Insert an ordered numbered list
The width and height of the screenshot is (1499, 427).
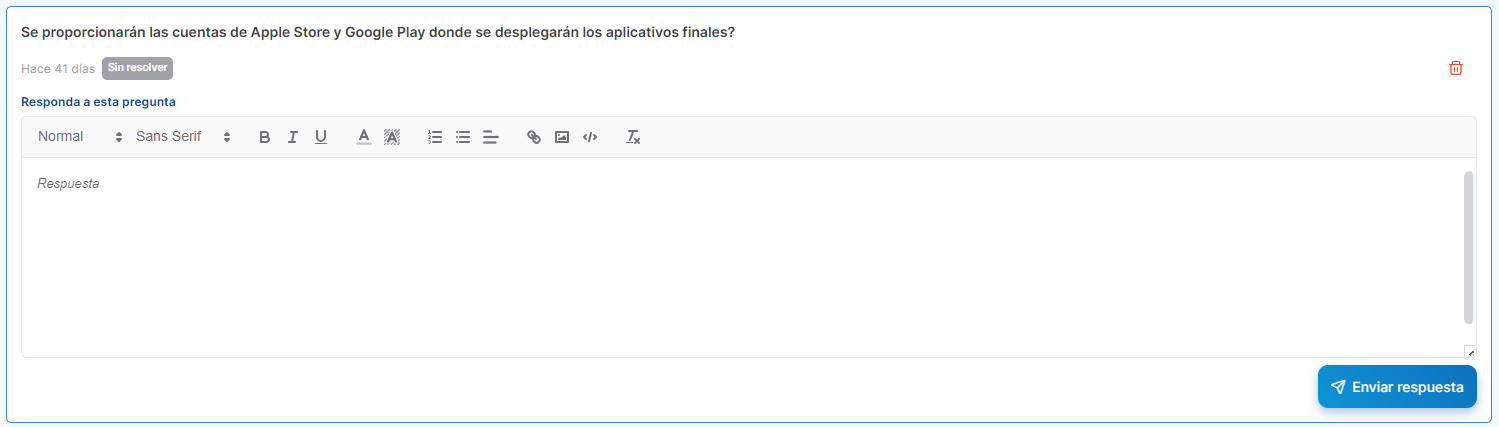435,137
